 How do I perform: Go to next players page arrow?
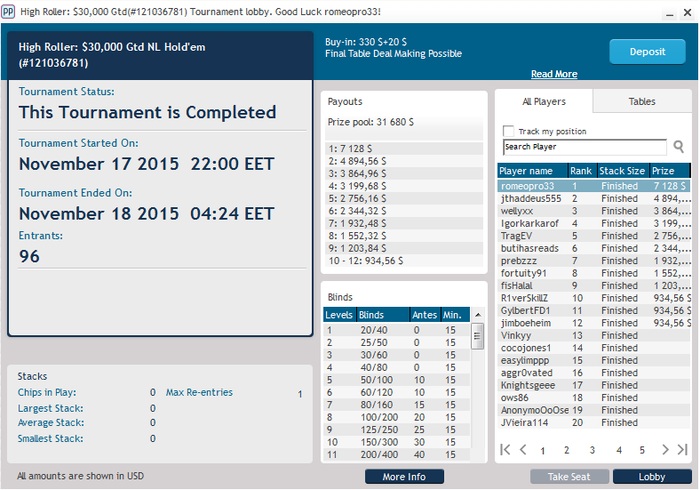(665, 449)
